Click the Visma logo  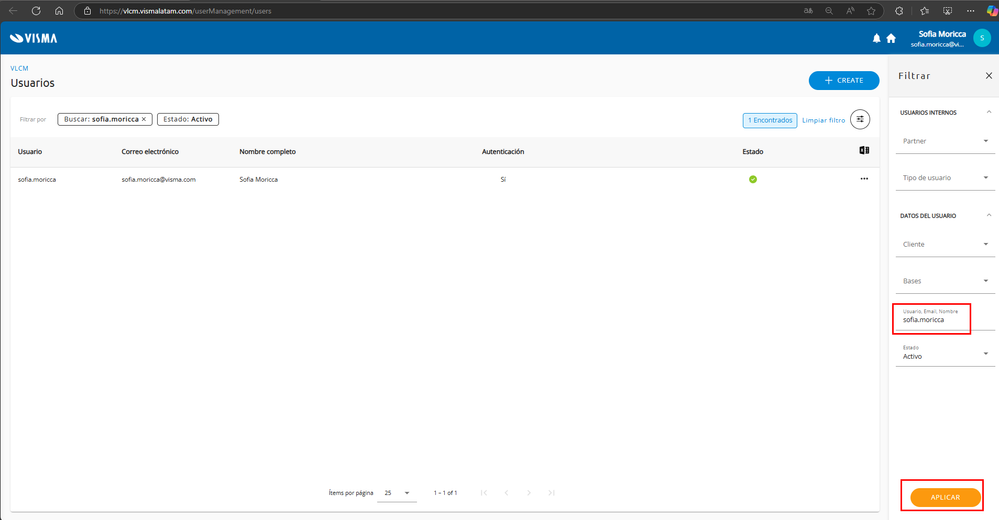tap(34, 38)
